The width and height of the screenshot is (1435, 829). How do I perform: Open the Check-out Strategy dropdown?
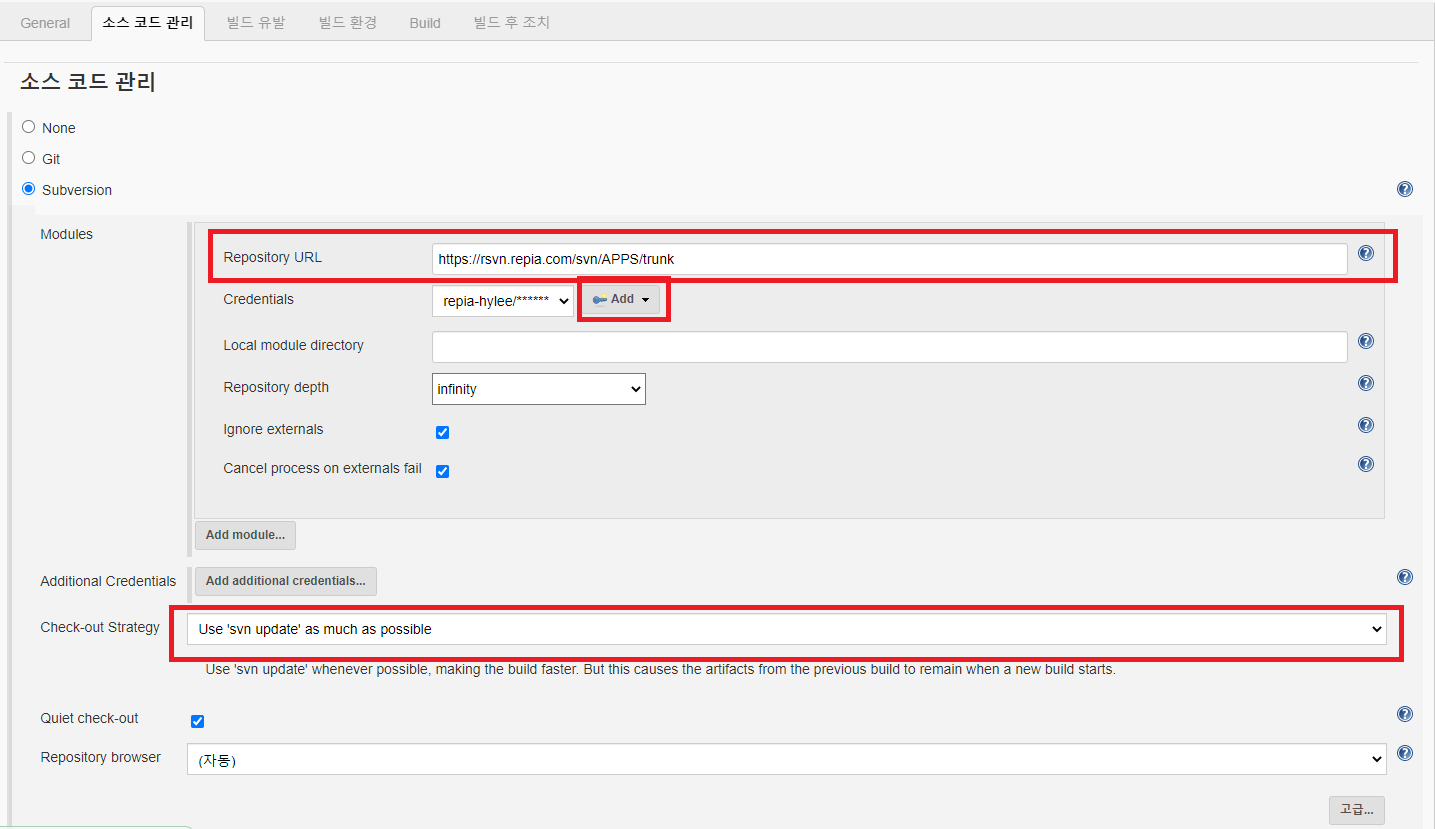point(786,629)
